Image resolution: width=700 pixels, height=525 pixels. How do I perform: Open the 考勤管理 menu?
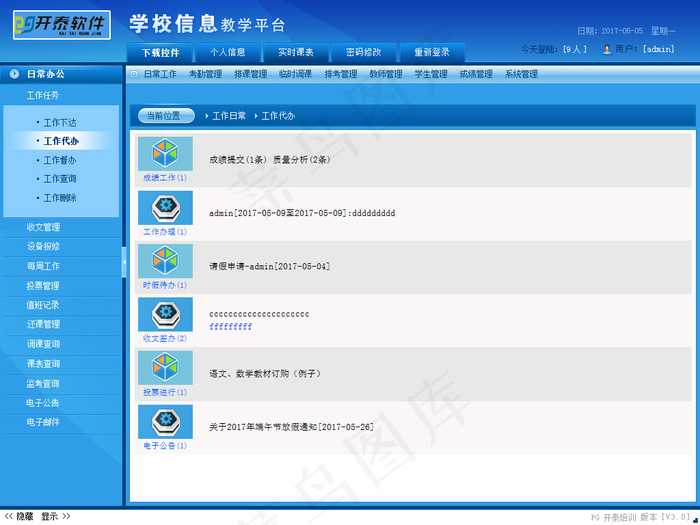(205, 74)
